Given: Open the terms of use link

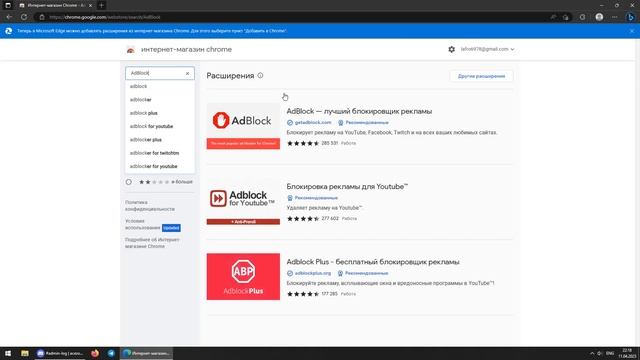Looking at the screenshot, I should (x=142, y=224).
